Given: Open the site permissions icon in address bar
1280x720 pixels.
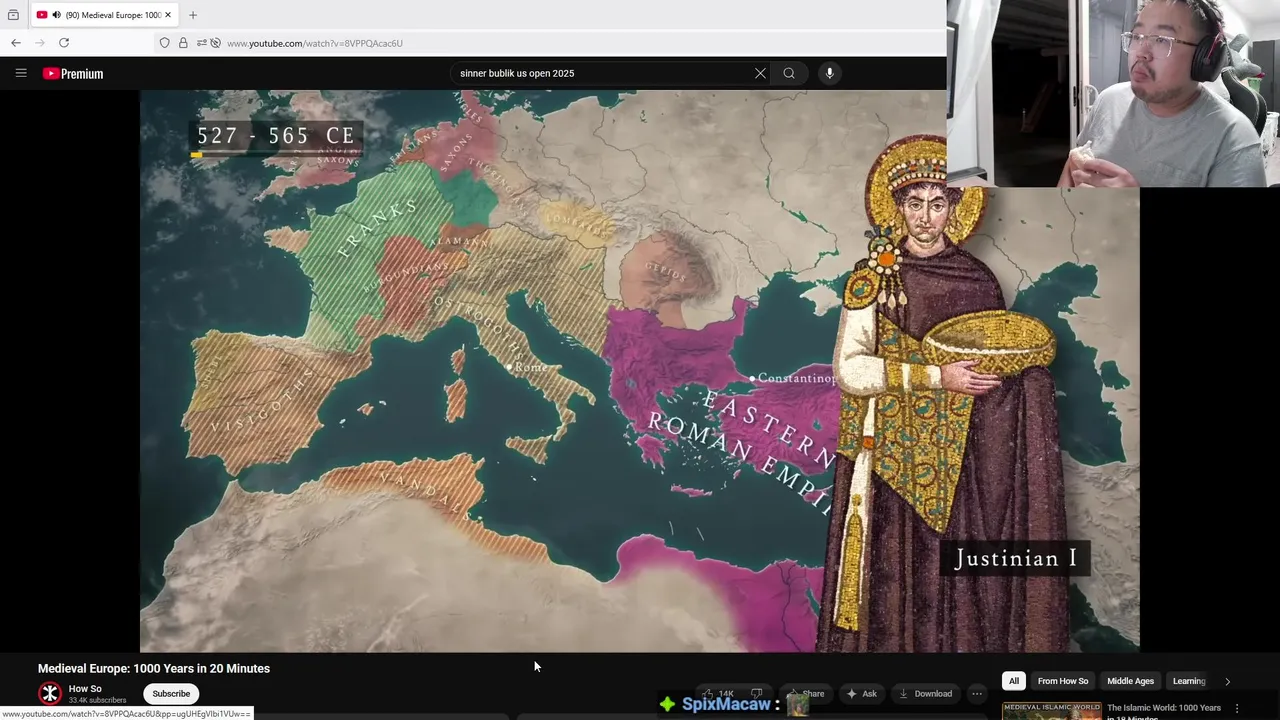Looking at the screenshot, I should [202, 43].
